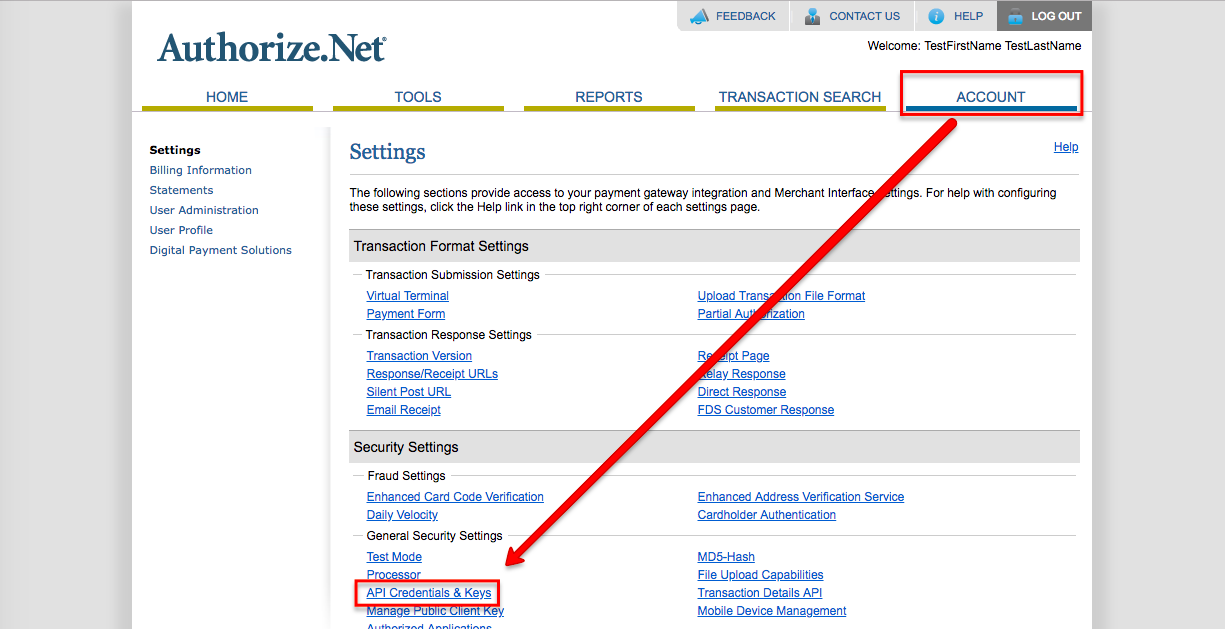This screenshot has width=1225, height=629.
Task: Open the Virtual Terminal link
Action: [408, 296]
